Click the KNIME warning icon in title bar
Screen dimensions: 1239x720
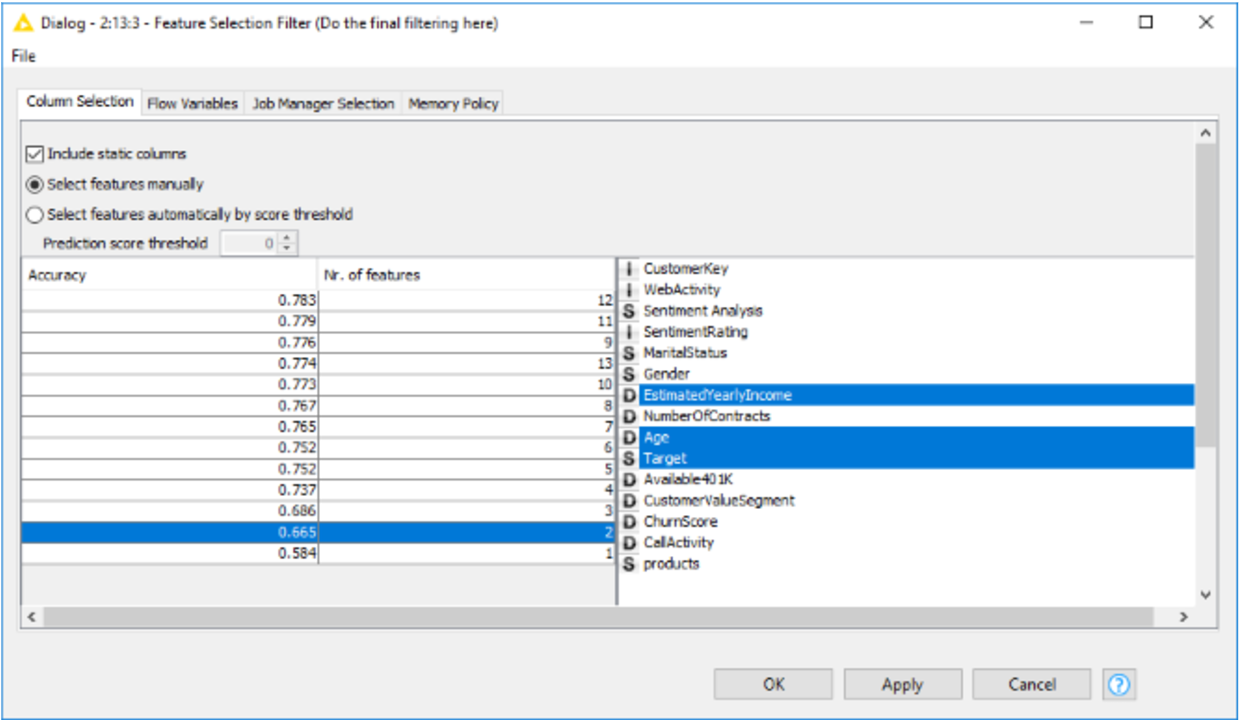[x=24, y=23]
